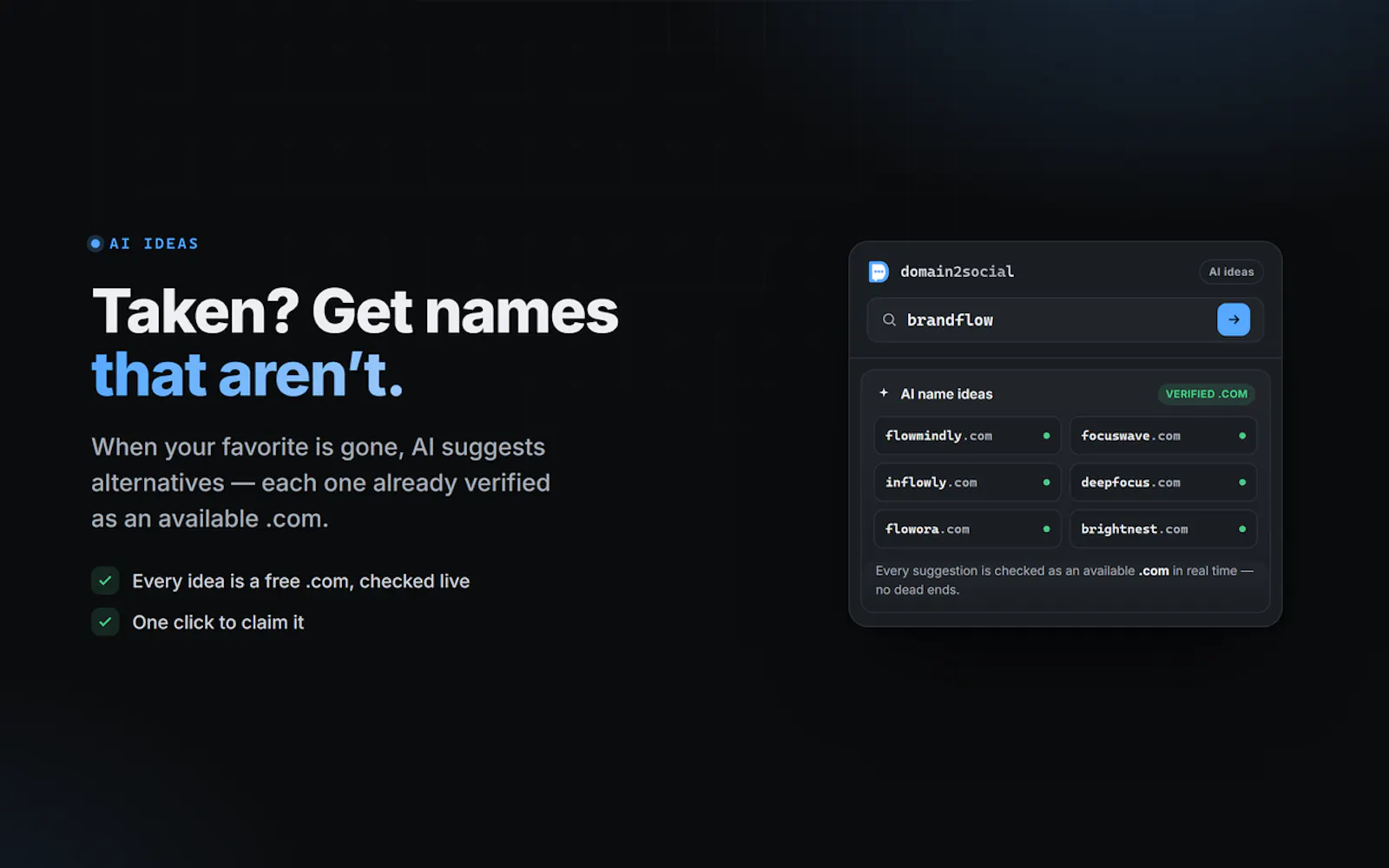Click the 'AI IDEAS' section label
Viewport: 1389px width, 868px height.
coord(154,244)
